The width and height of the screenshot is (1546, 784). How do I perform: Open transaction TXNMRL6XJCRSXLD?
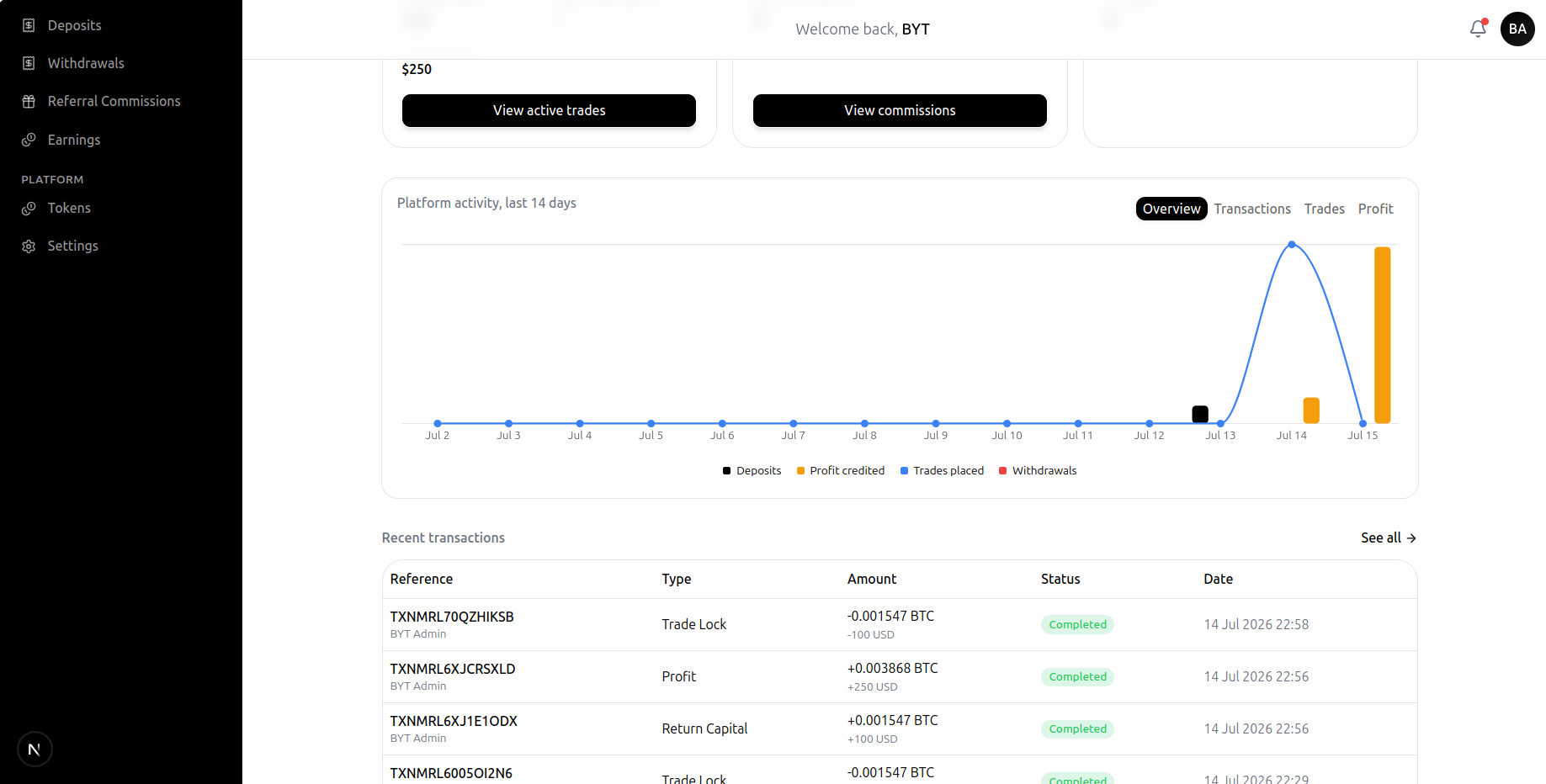[453, 669]
